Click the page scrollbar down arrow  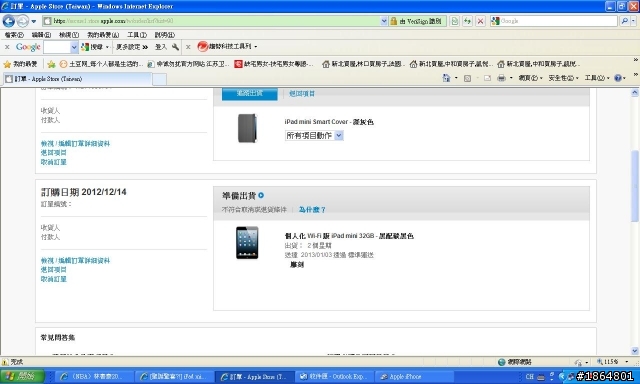point(635,351)
